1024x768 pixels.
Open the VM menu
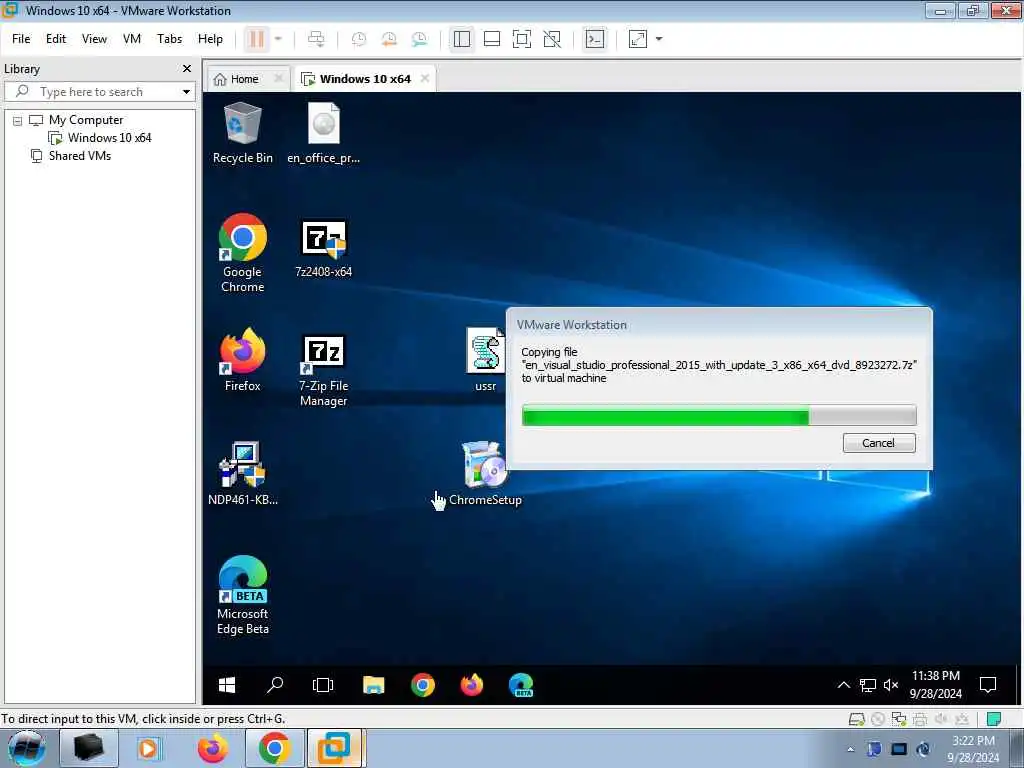point(132,39)
